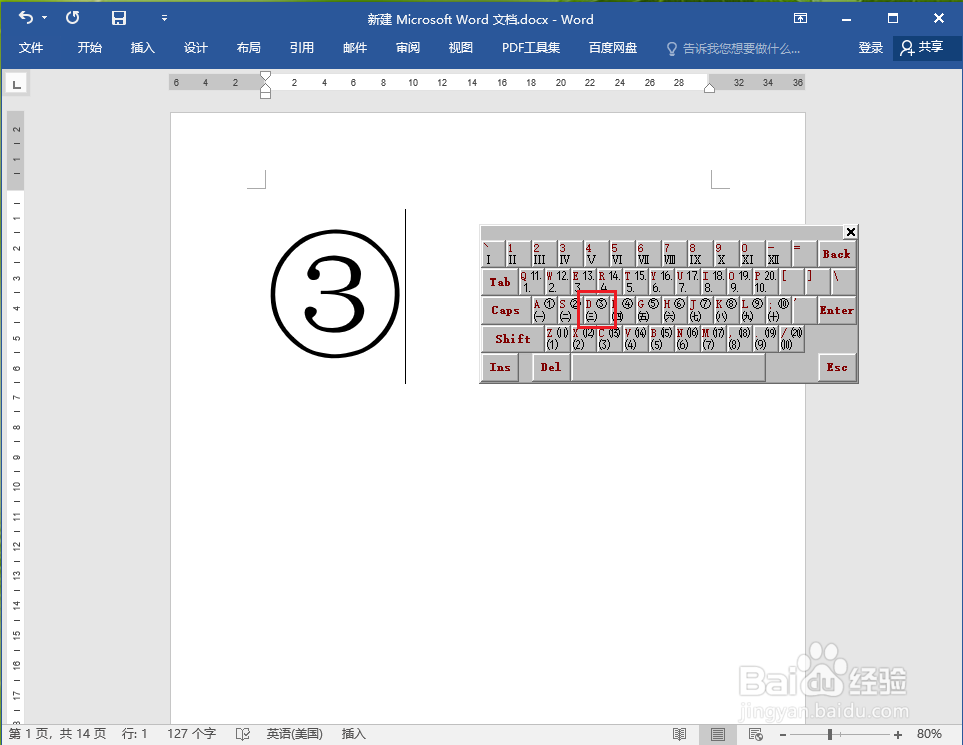The width and height of the screenshot is (963, 745).
Task: Click the Enter key on soft keyboard
Action: 836,310
